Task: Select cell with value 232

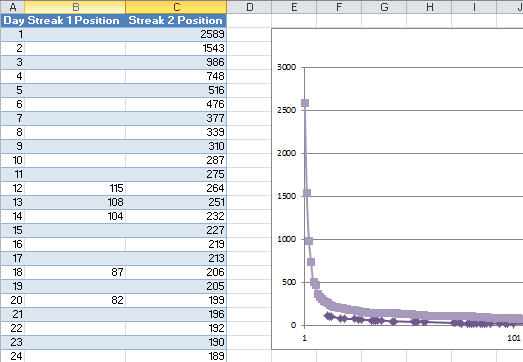Action: [x=176, y=217]
